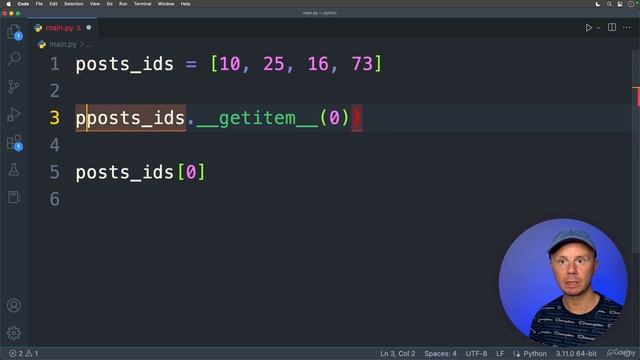This screenshot has height=360, width=640.
Task: Select the main.py editor tab
Action: point(62,28)
